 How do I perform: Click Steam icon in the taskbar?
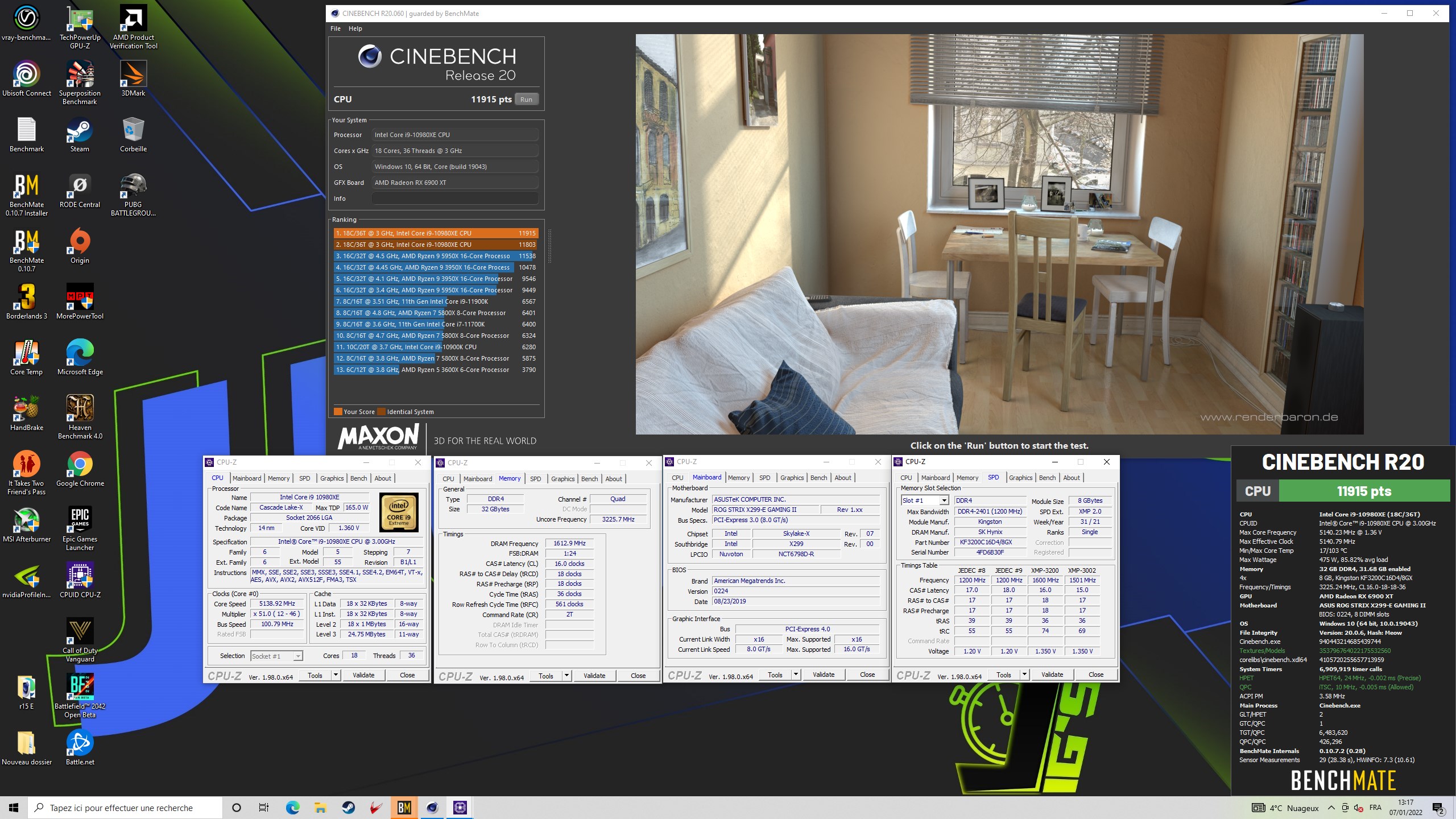click(348, 808)
